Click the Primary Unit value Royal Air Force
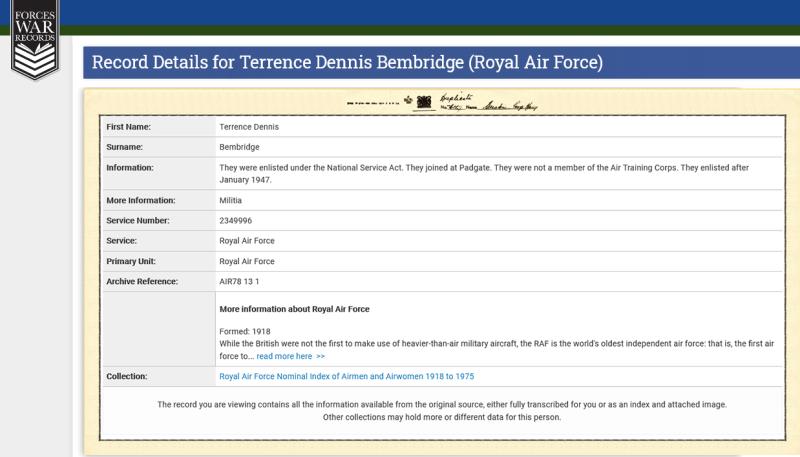Screen dimensions: 800x457 [246, 261]
